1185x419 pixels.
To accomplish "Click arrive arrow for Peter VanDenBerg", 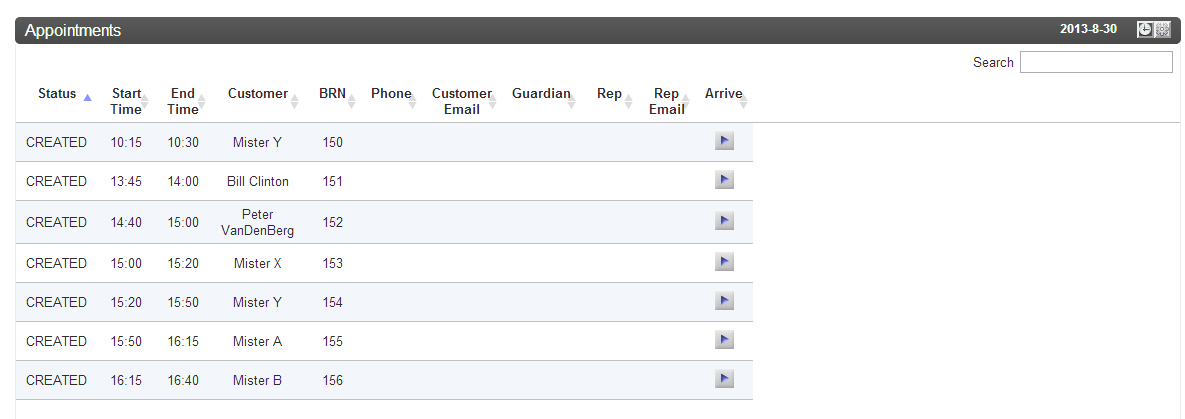I will coord(724,221).
